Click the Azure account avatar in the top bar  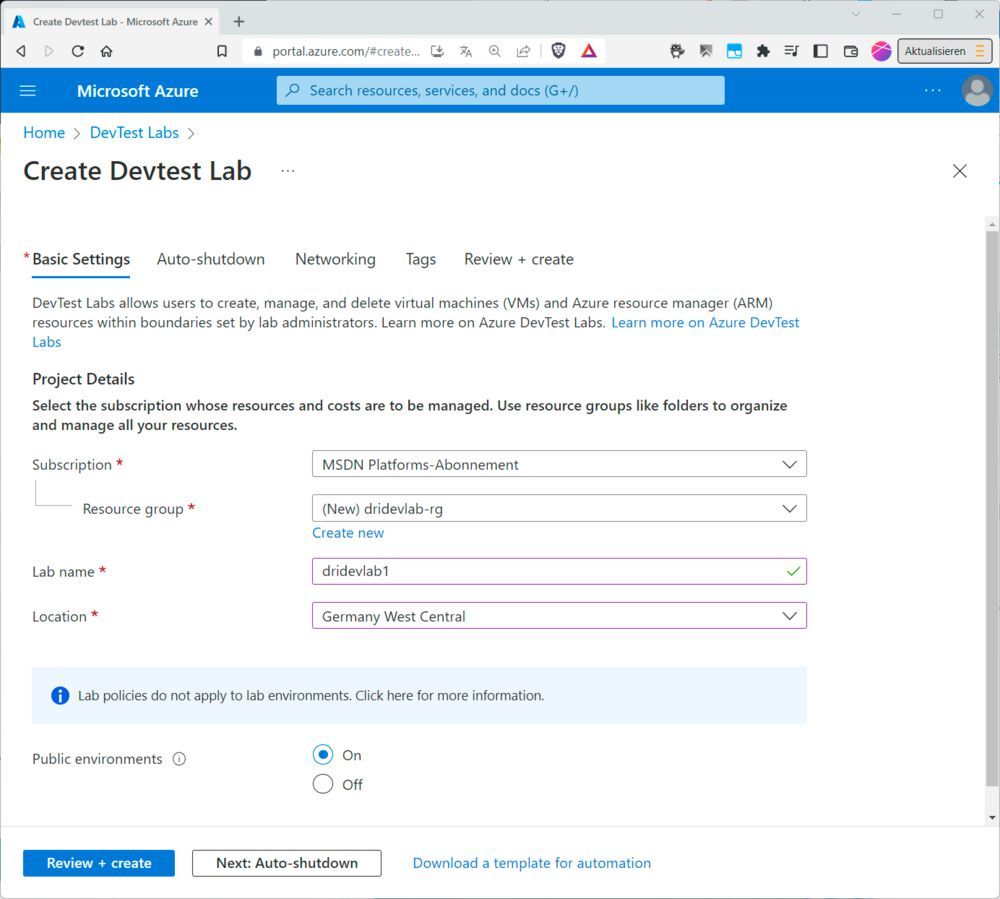pos(977,91)
